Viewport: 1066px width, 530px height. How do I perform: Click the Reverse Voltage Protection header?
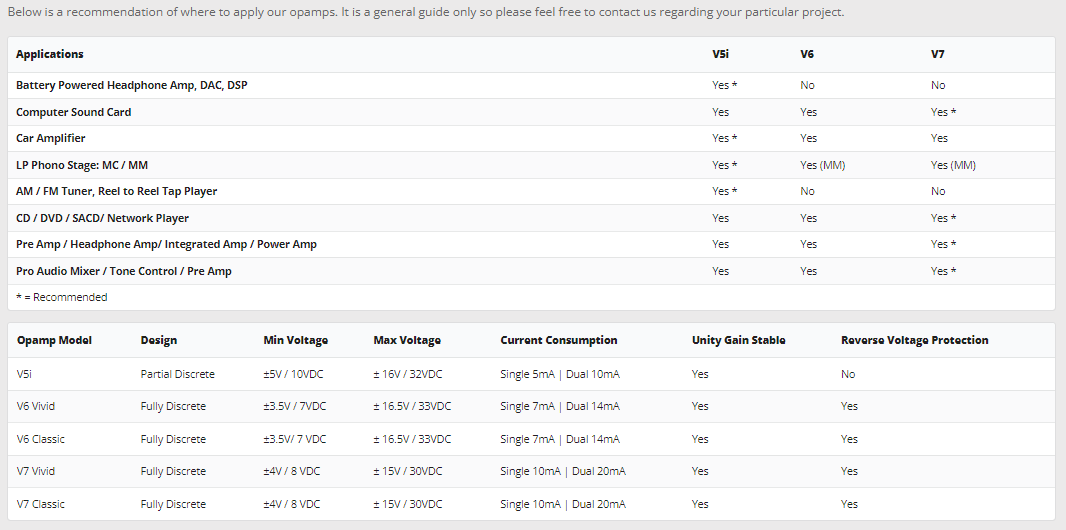point(914,340)
